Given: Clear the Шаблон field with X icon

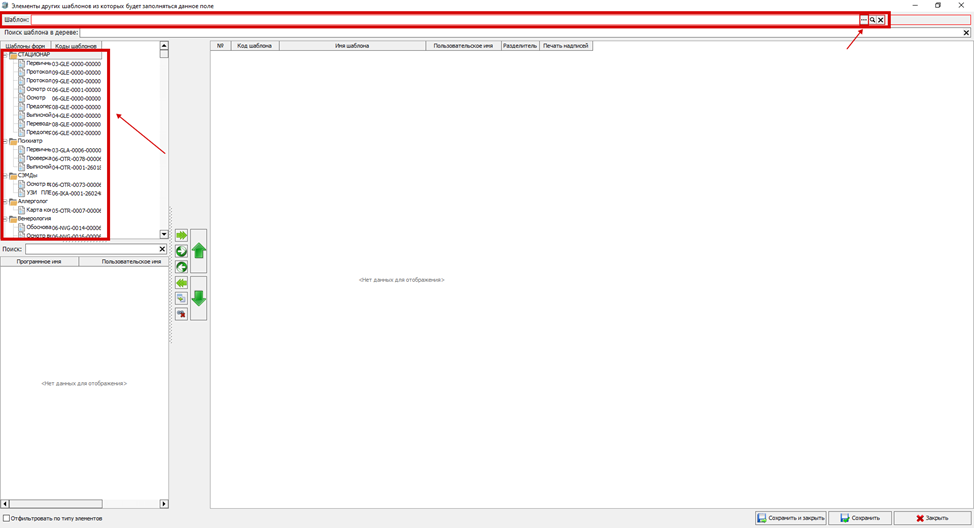Looking at the screenshot, I should click(881, 20).
